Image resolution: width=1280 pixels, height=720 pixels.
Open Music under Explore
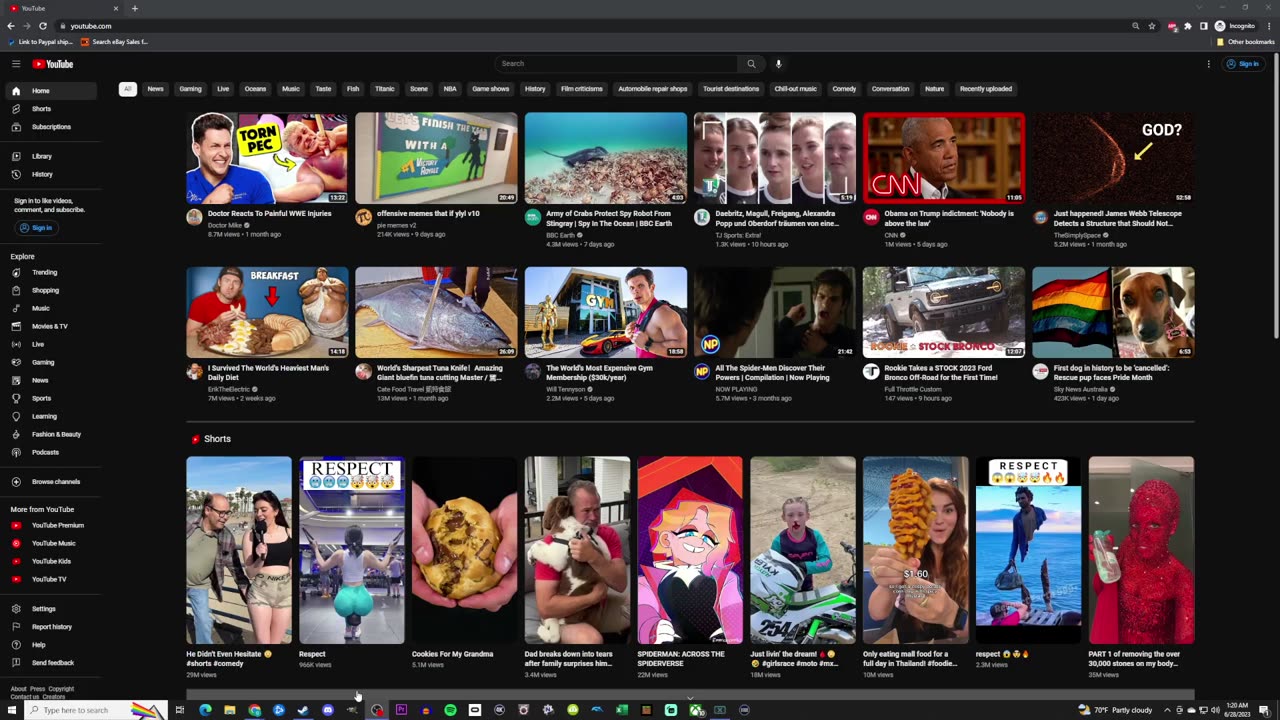(x=49, y=308)
